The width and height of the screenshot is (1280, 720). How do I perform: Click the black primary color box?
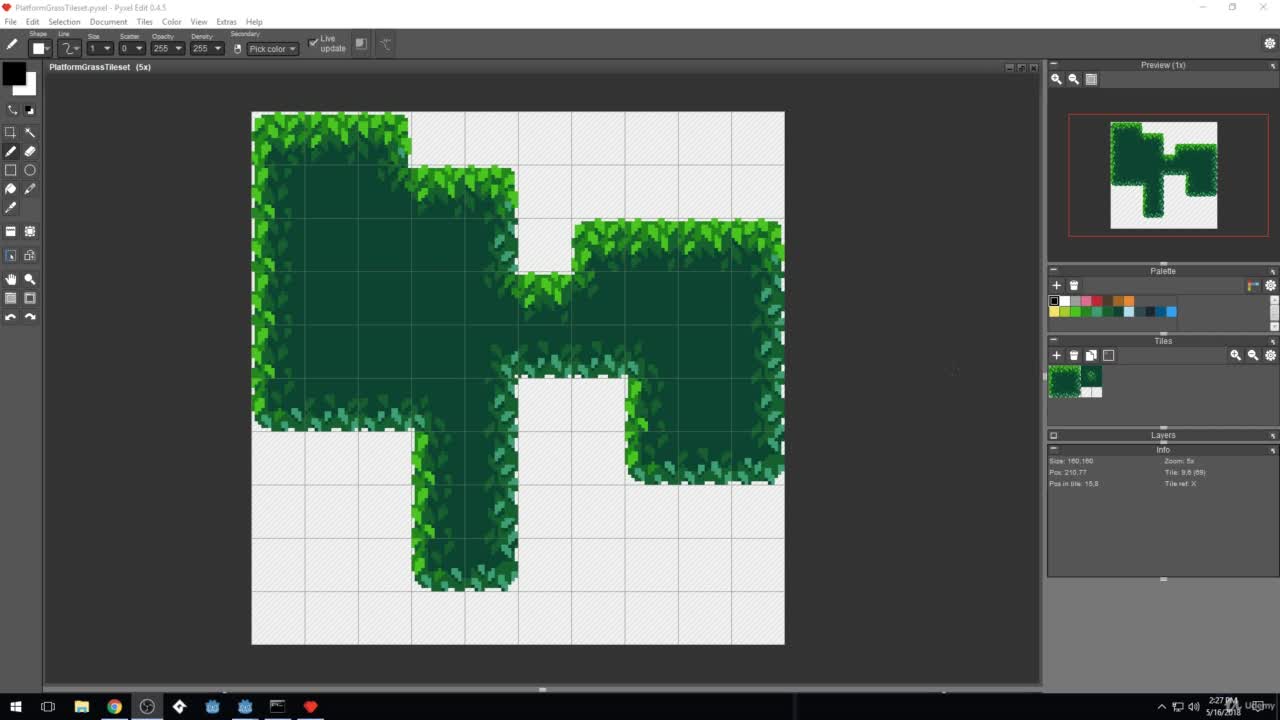click(13, 75)
